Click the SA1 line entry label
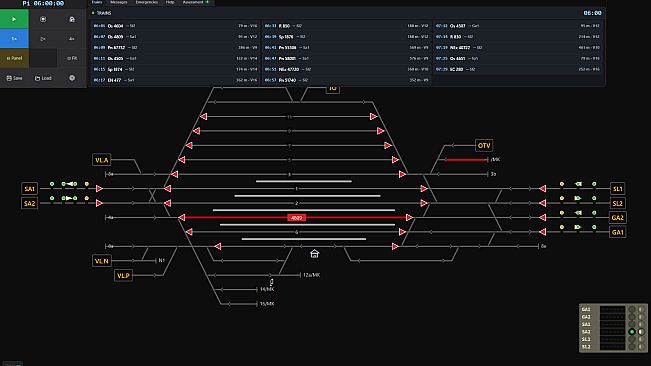 pyautogui.click(x=29, y=189)
